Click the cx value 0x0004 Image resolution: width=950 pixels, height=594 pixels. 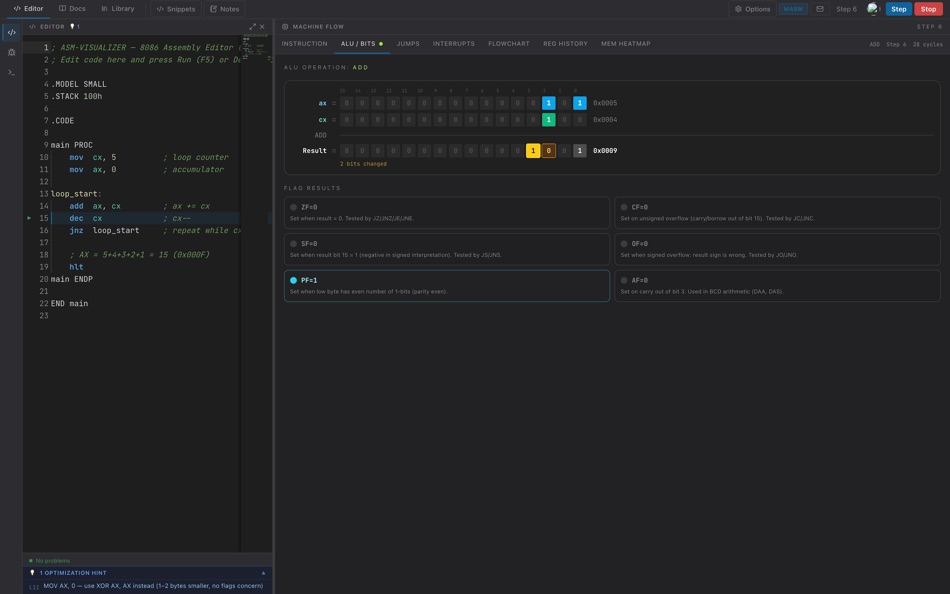[x=605, y=119]
